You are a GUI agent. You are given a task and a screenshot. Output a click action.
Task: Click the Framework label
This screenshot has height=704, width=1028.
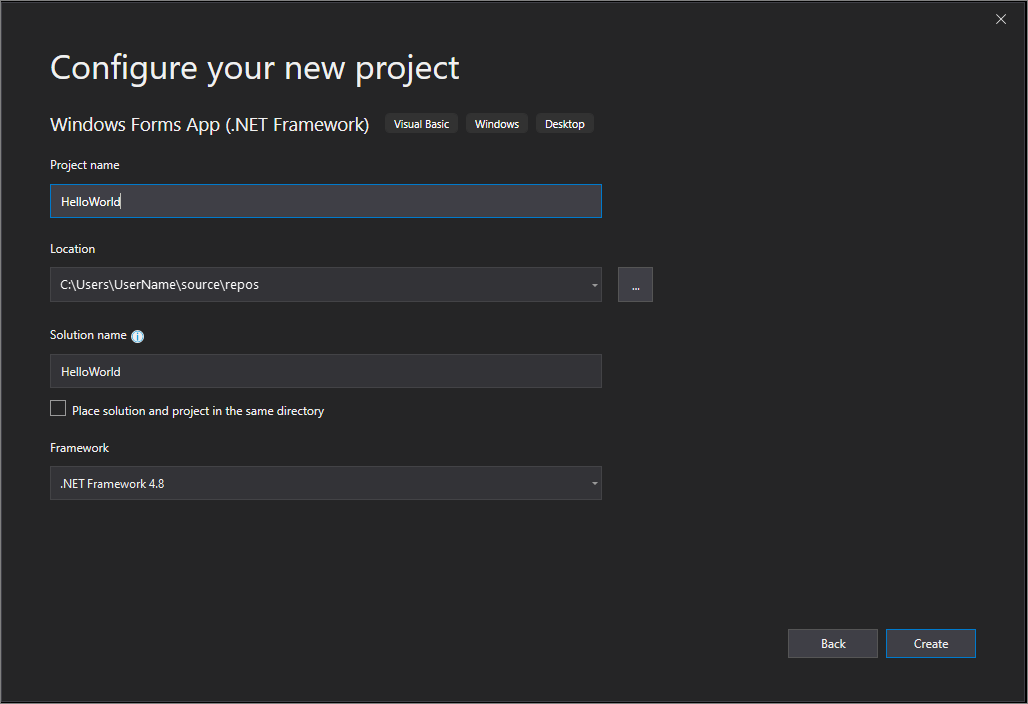pyautogui.click(x=80, y=448)
